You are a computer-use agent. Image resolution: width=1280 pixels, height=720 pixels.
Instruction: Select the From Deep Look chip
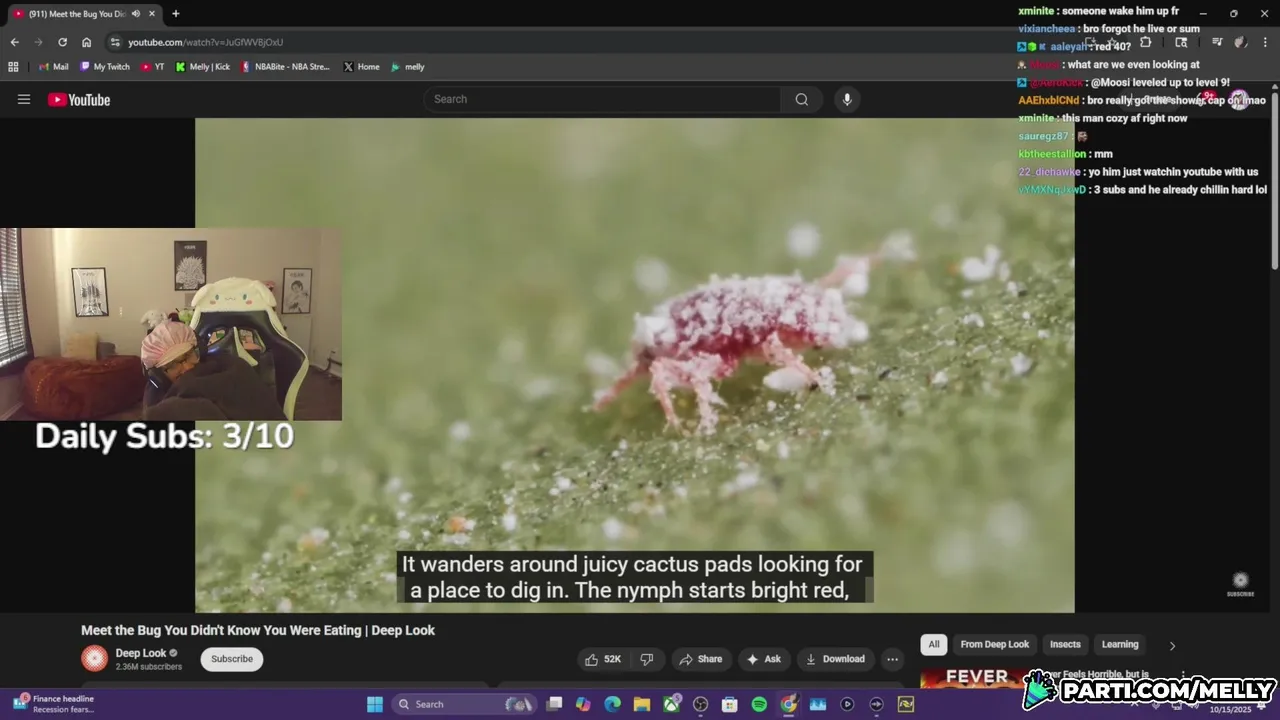994,644
